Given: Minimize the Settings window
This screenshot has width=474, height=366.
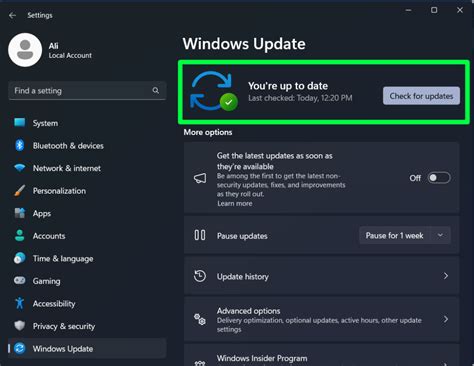Looking at the screenshot, I should 408,10.
